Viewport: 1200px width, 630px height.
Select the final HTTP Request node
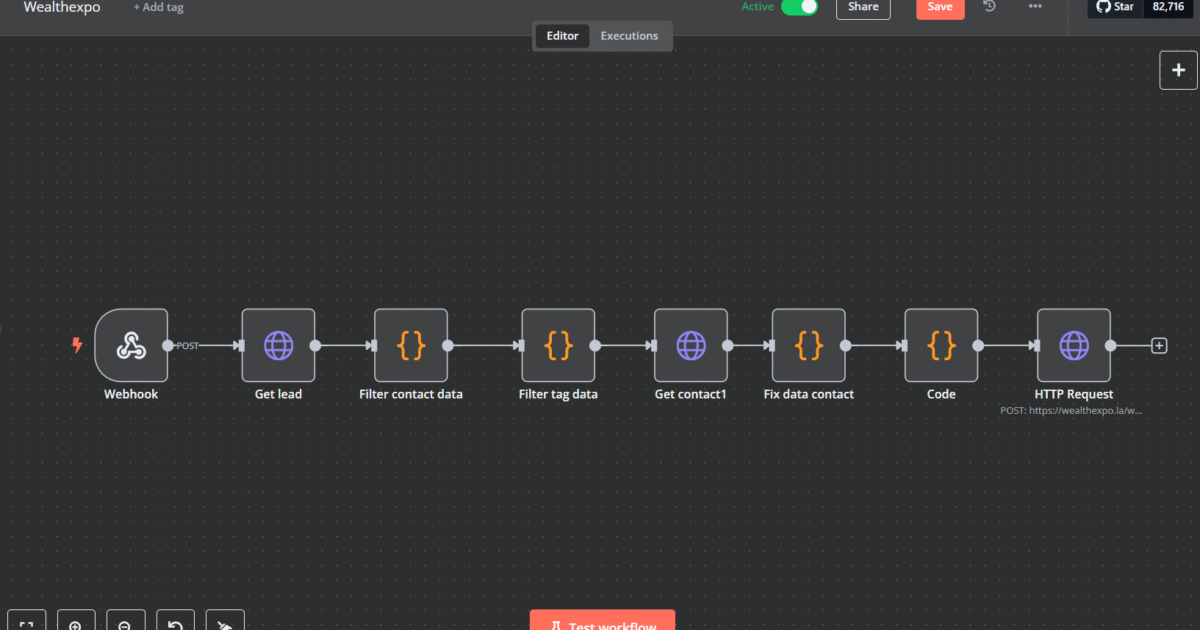coord(1074,345)
